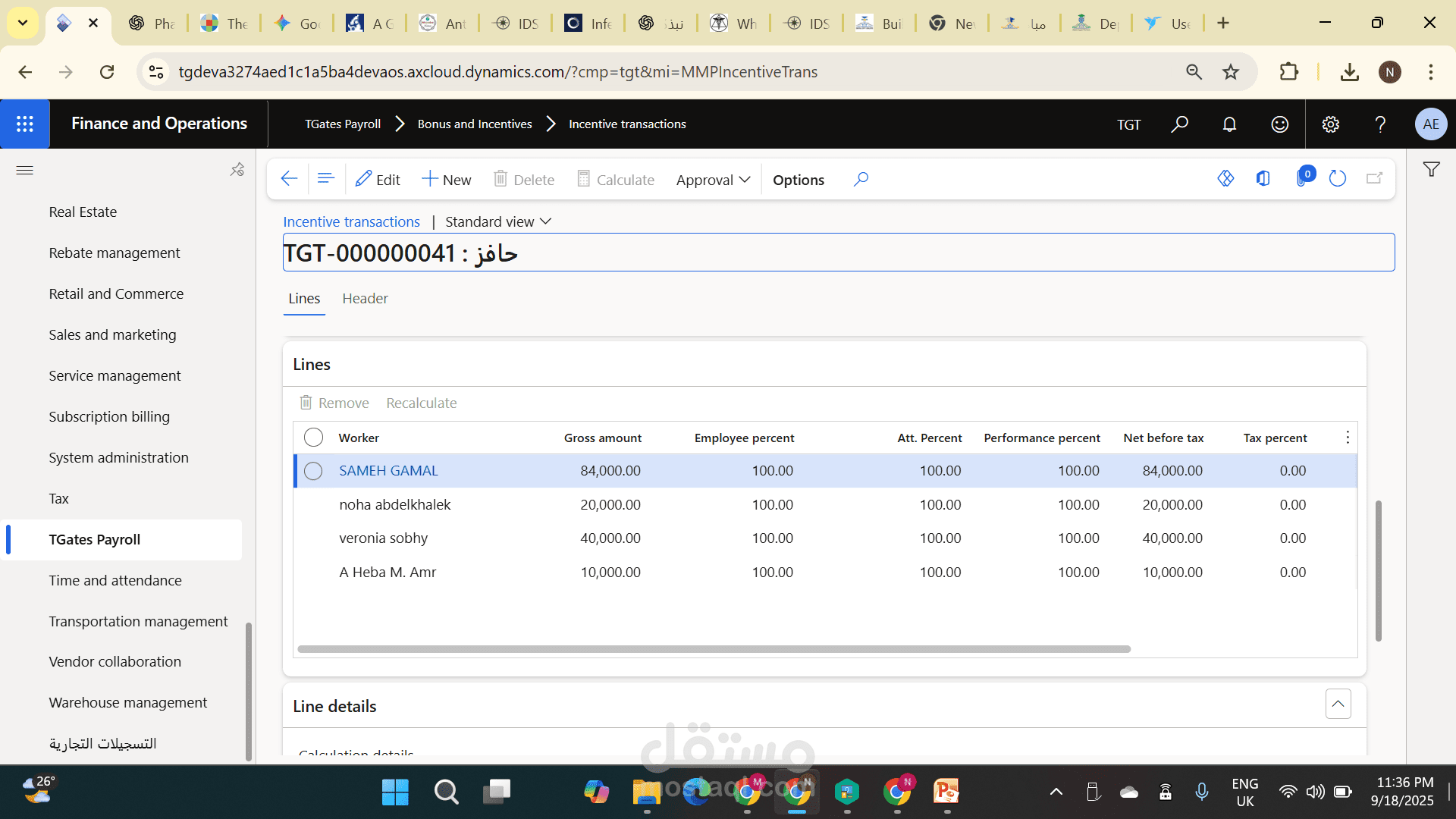This screenshot has width=1456, height=819.
Task: Click the form vertical scrollbar
Action: [1378, 570]
